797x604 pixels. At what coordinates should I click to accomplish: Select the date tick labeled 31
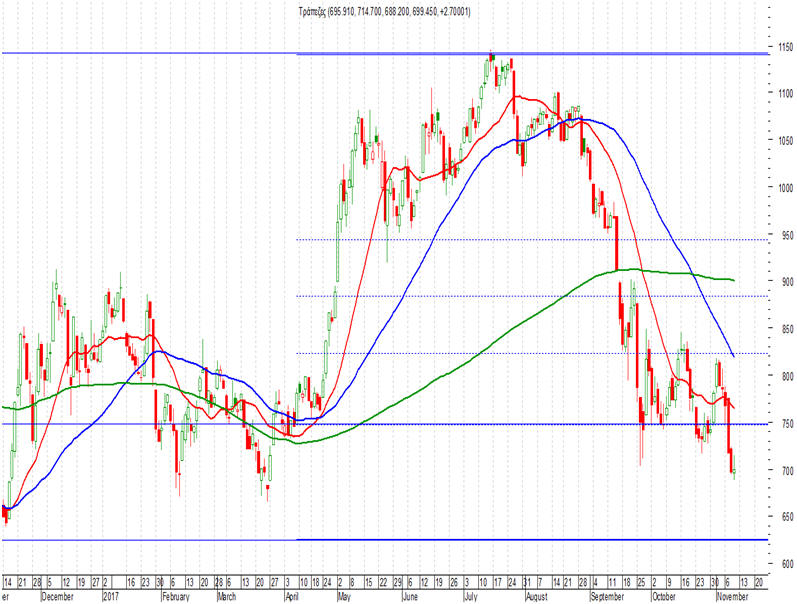point(528,582)
